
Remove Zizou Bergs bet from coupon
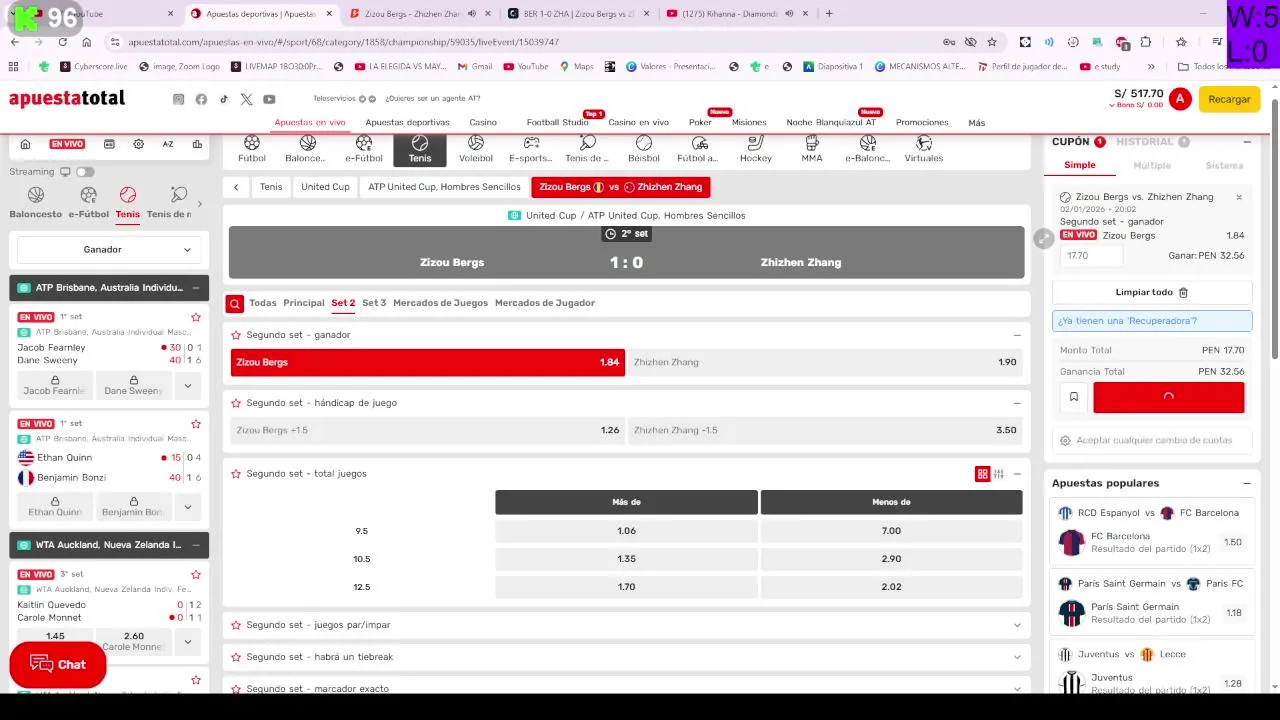click(x=1239, y=197)
